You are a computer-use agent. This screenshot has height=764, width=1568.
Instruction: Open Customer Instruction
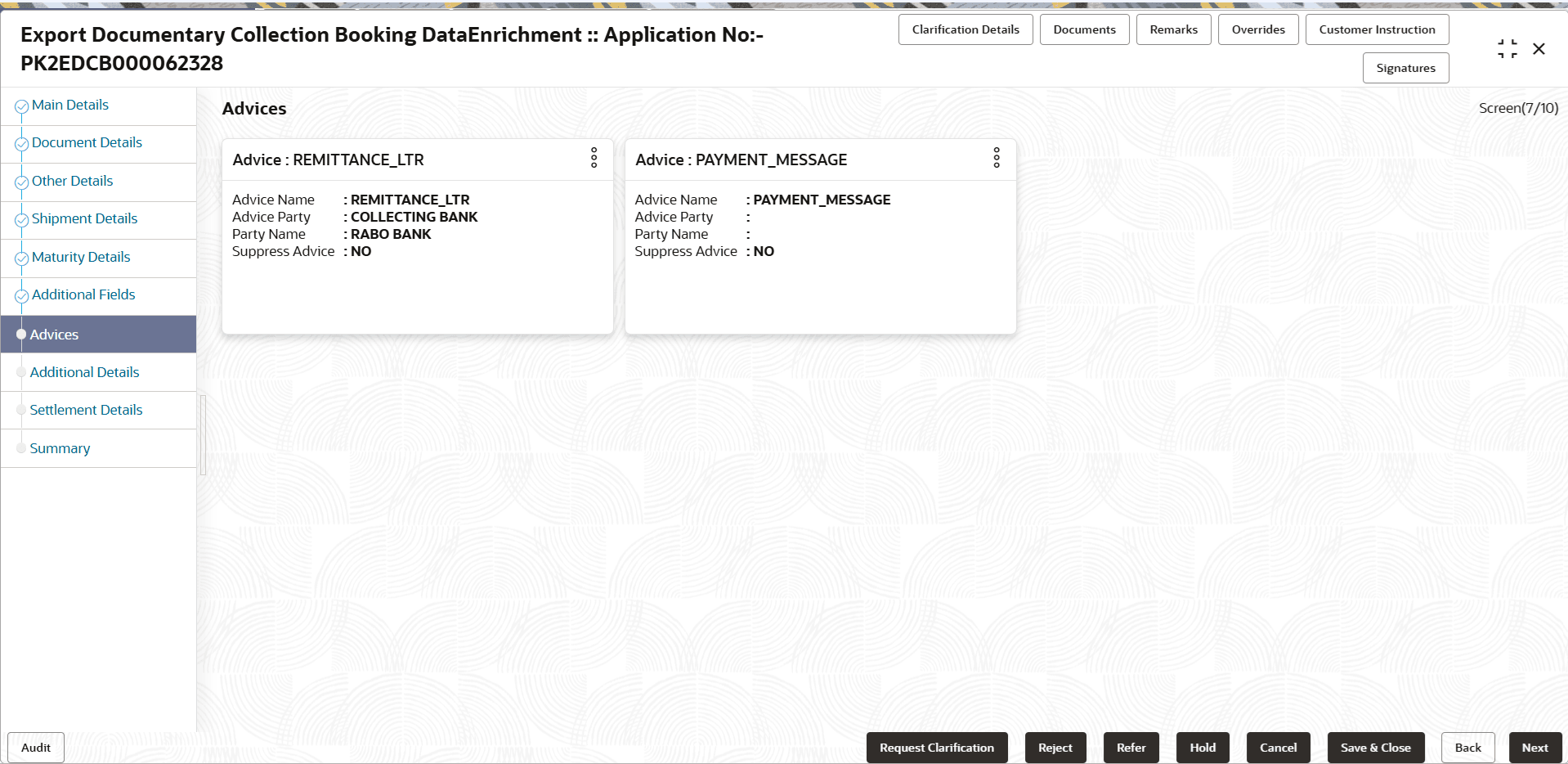point(1377,29)
